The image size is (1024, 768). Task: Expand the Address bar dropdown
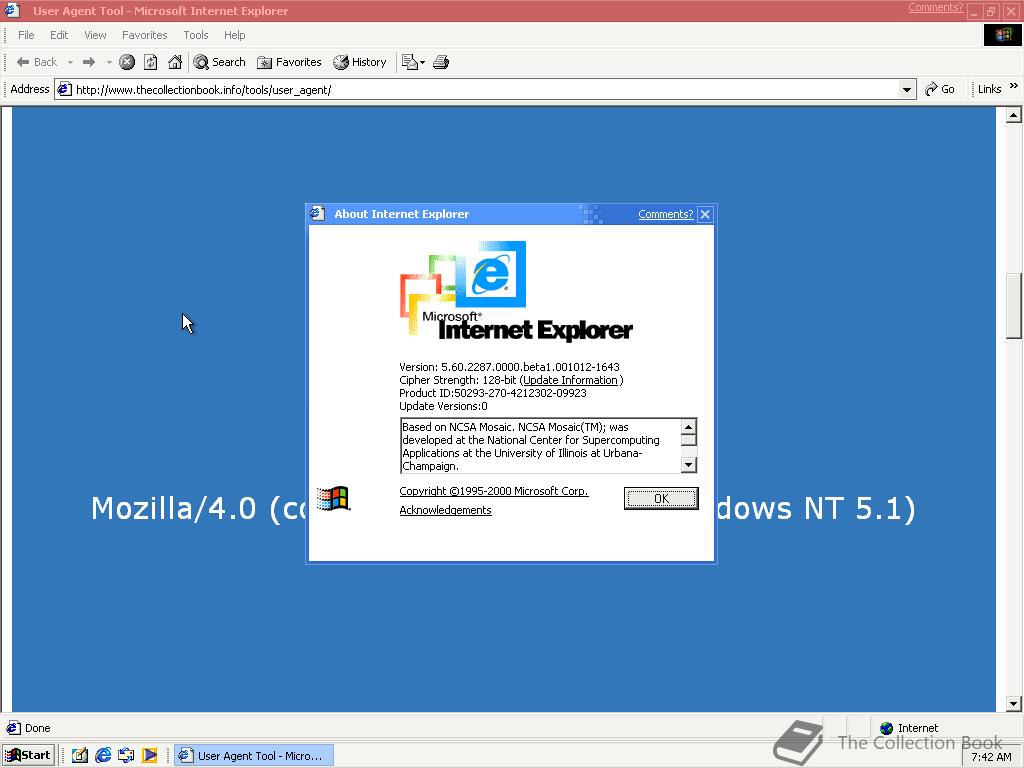pyautogui.click(x=907, y=89)
